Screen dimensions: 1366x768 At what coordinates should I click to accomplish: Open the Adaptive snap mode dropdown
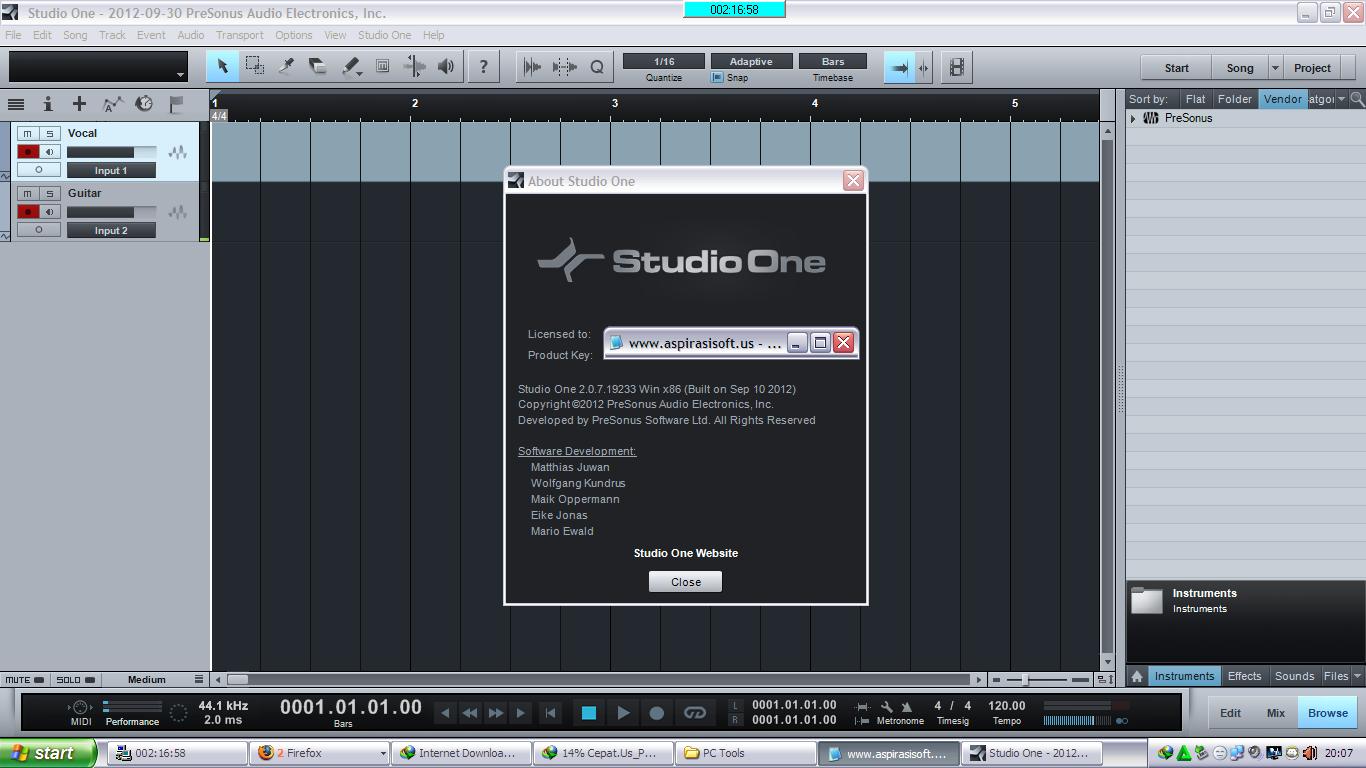[x=751, y=61]
